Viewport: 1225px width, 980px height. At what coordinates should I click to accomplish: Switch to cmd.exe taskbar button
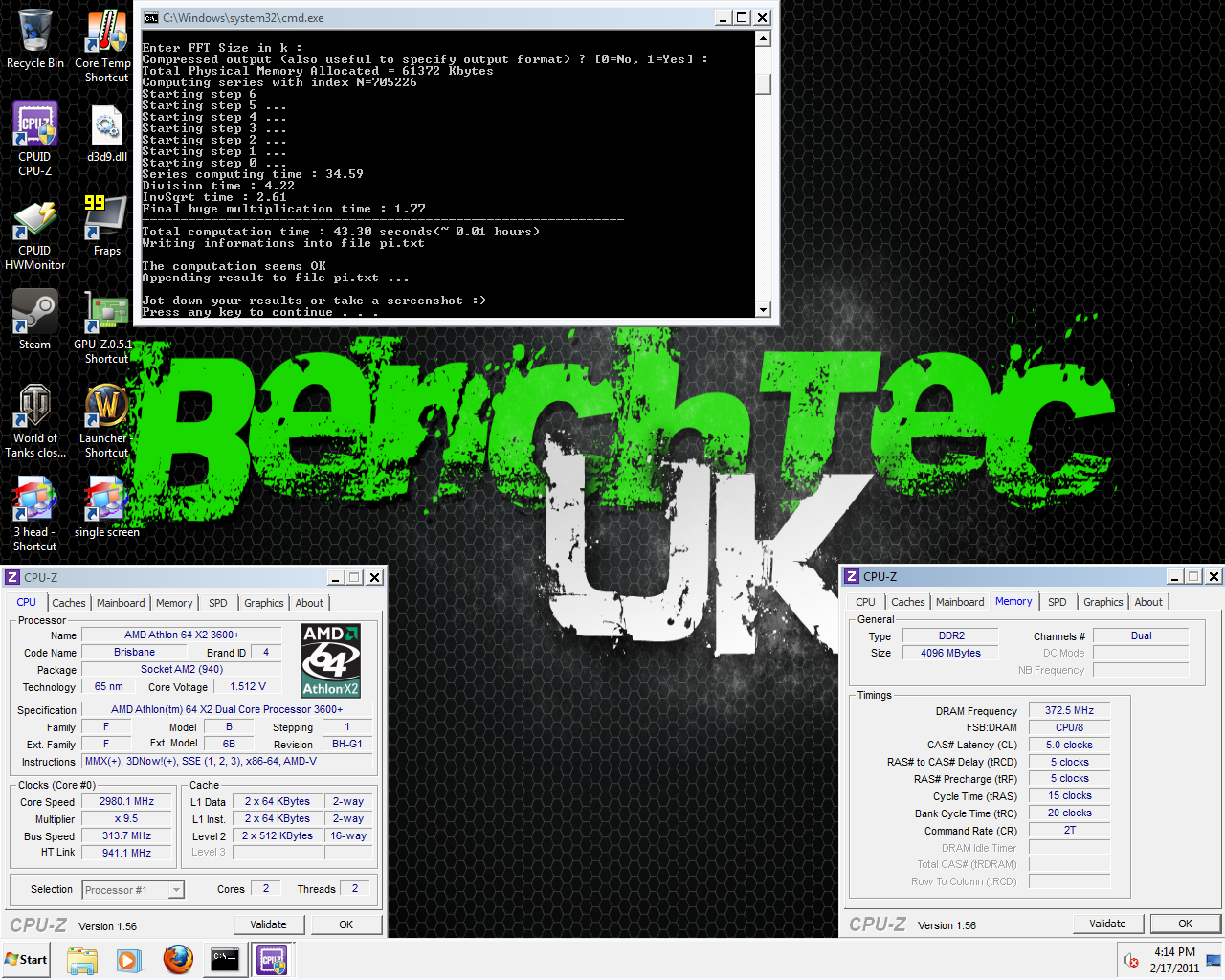(x=225, y=960)
